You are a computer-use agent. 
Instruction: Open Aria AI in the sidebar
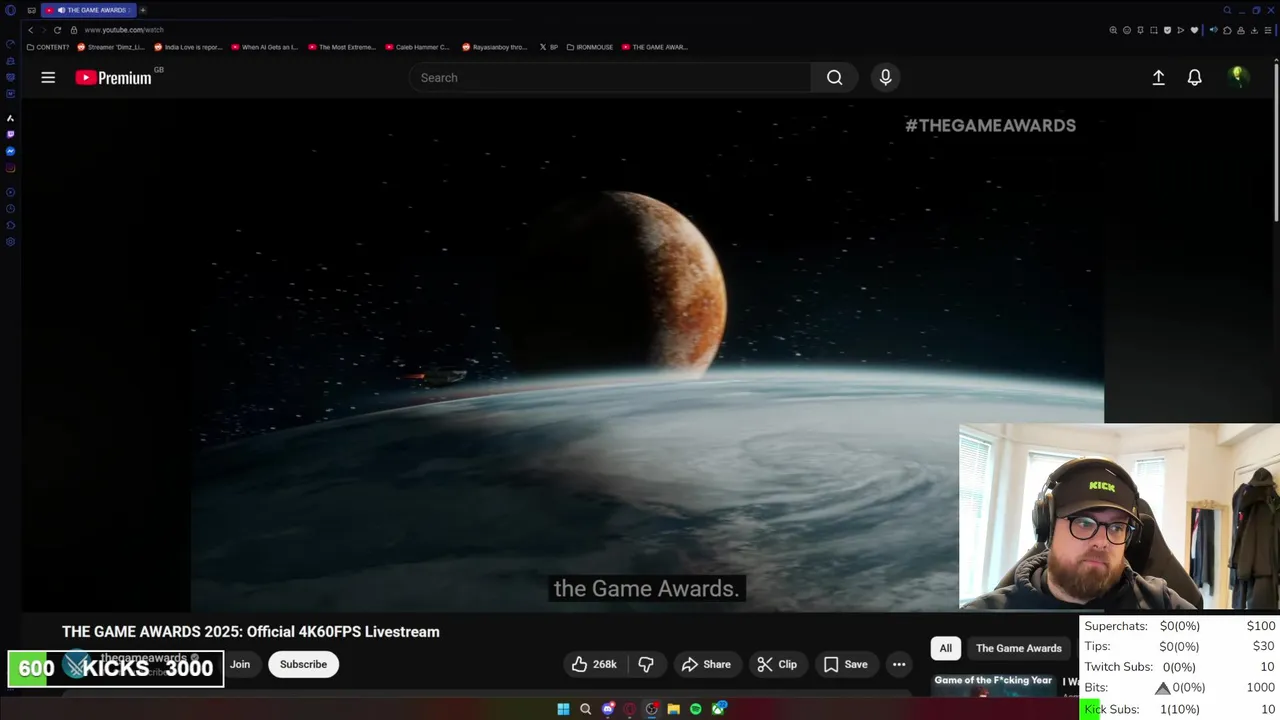(x=10, y=118)
